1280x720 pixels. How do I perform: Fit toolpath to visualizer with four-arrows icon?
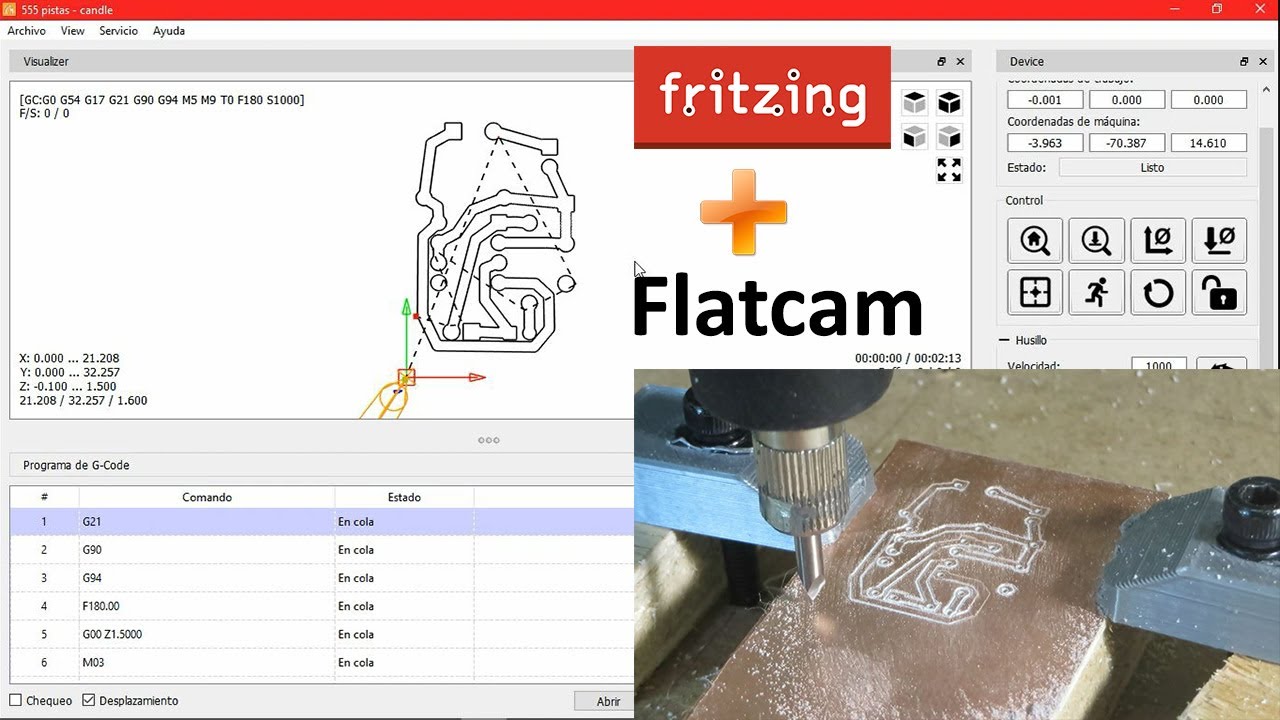tap(949, 170)
